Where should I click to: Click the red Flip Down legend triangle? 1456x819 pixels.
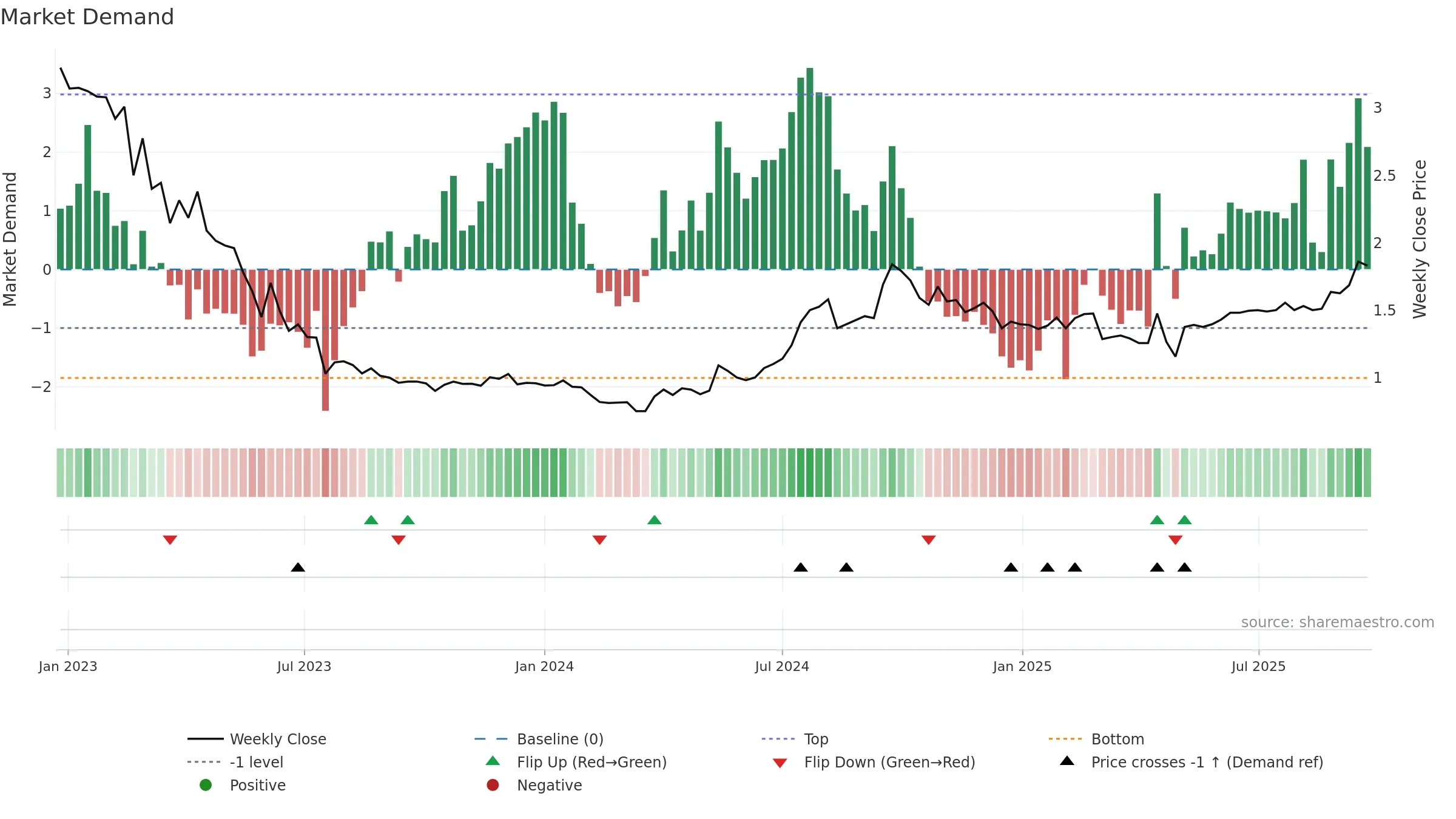780,763
